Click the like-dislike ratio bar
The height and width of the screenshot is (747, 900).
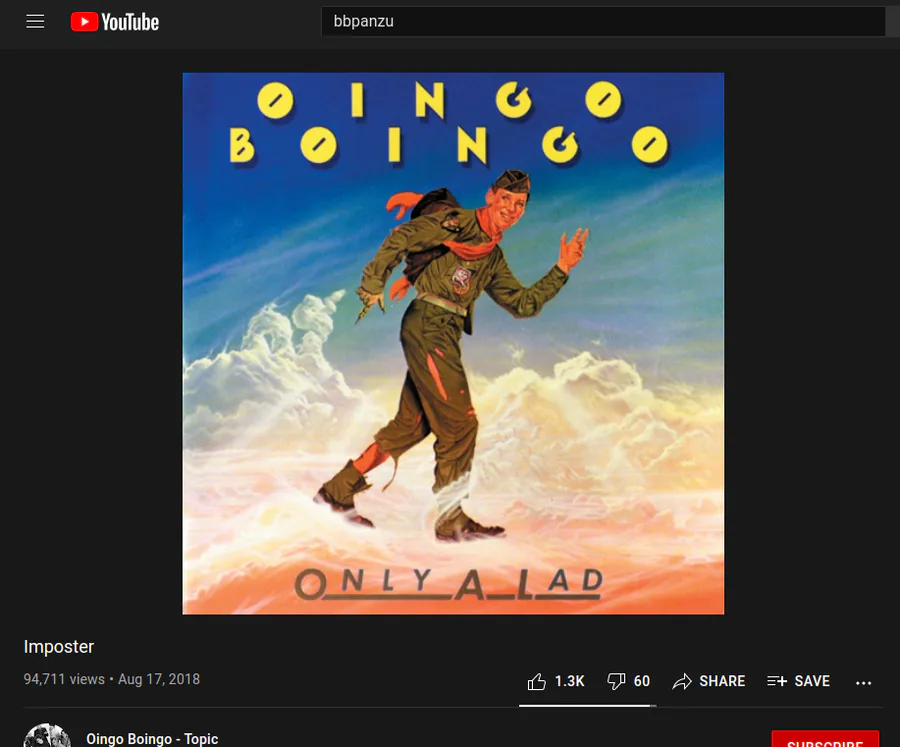pyautogui.click(x=588, y=706)
